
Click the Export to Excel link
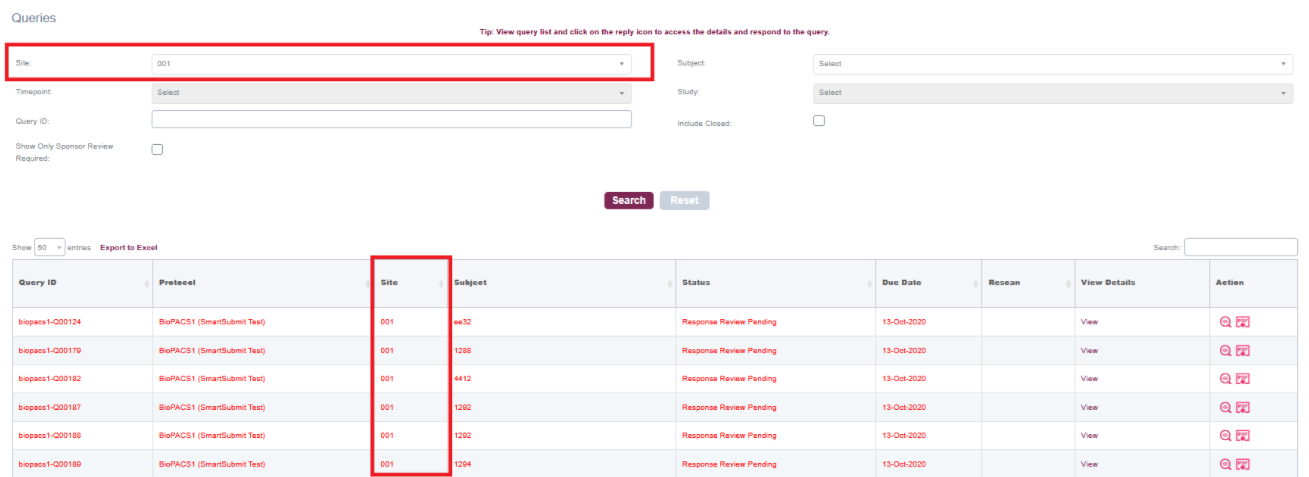point(129,248)
